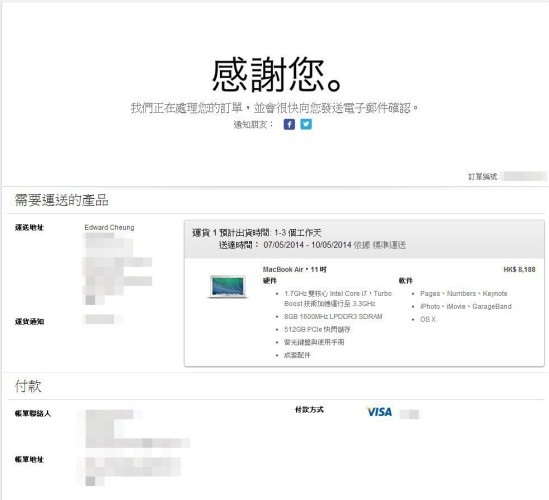The image size is (549, 500).
Task: Click the delivery dates 07/05/2014 - 10/05/2014
Action: [x=307, y=245]
